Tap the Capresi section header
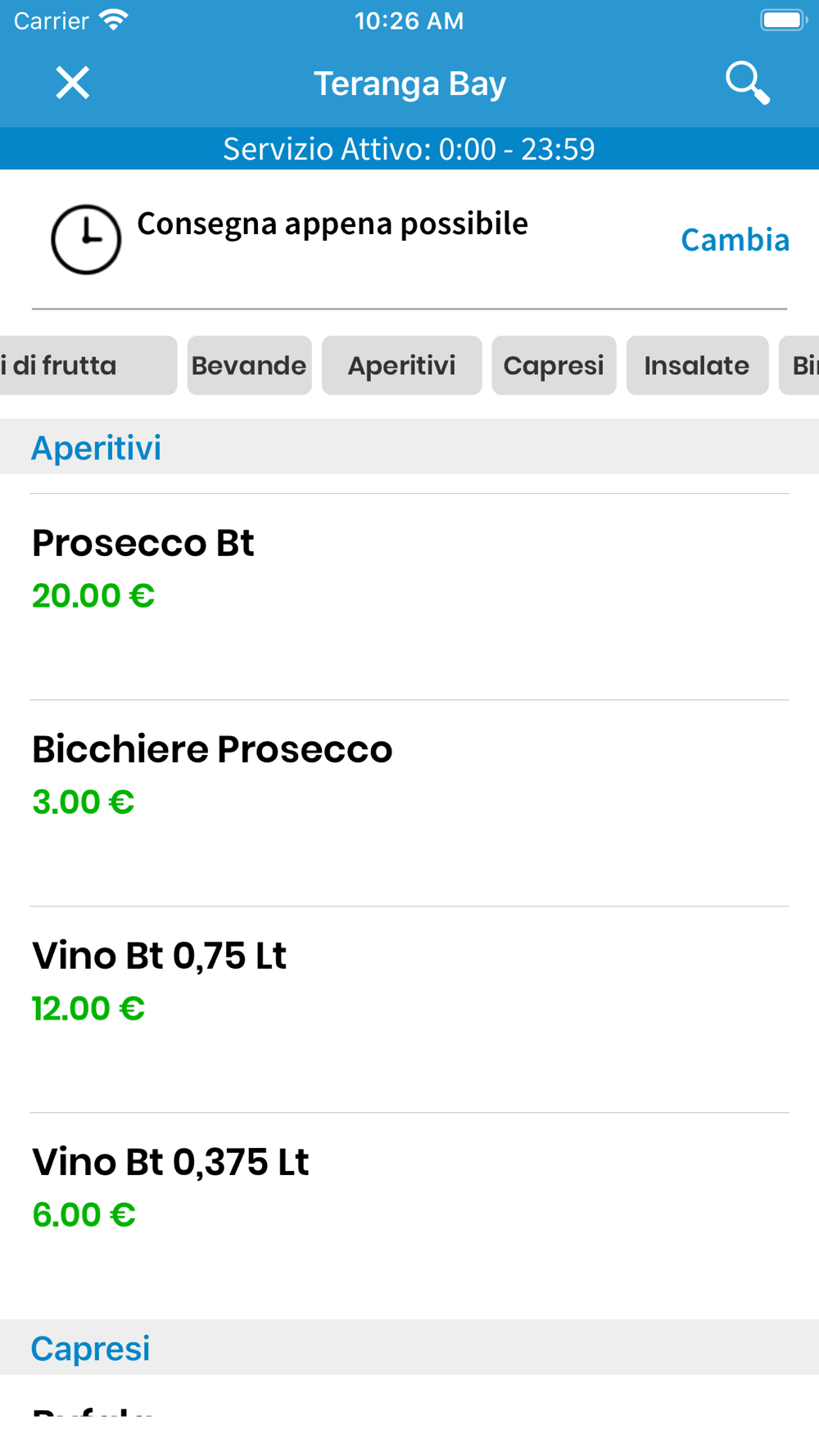 click(409, 1347)
